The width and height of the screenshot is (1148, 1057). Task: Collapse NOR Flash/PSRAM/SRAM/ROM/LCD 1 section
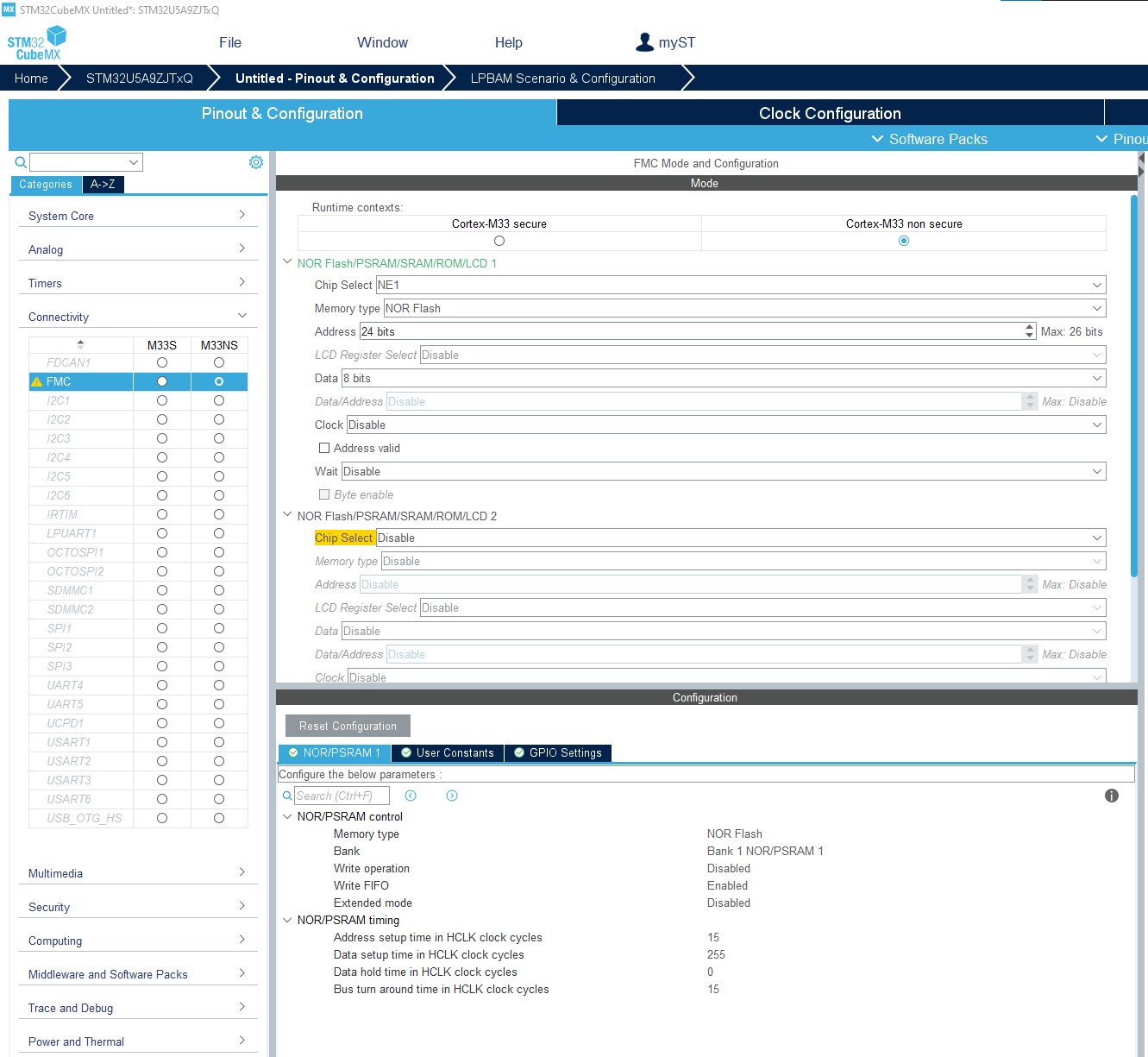pos(287,262)
